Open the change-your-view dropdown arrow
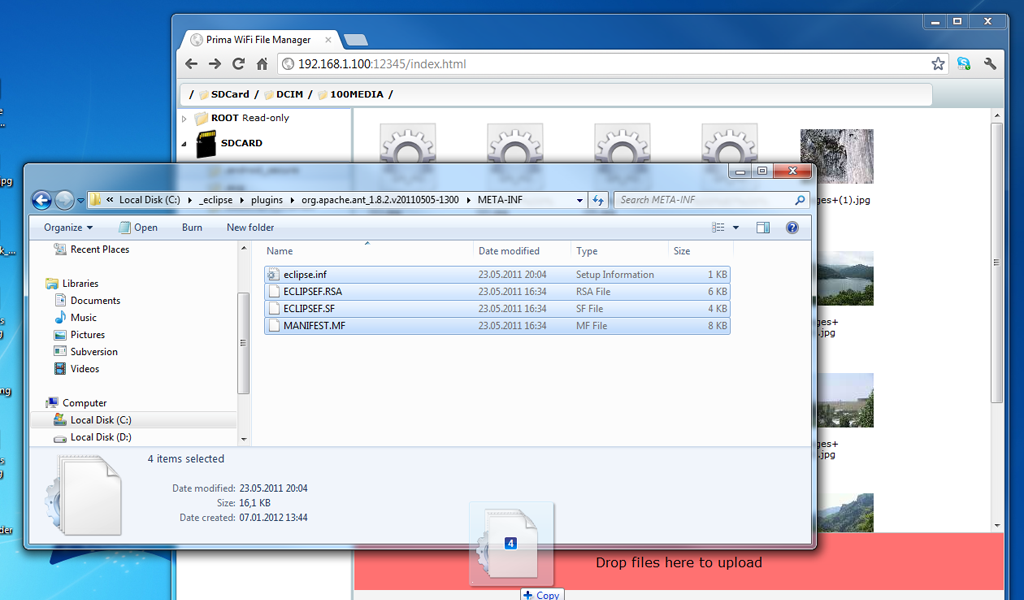Screen dimensions: 1024x600 [736, 227]
